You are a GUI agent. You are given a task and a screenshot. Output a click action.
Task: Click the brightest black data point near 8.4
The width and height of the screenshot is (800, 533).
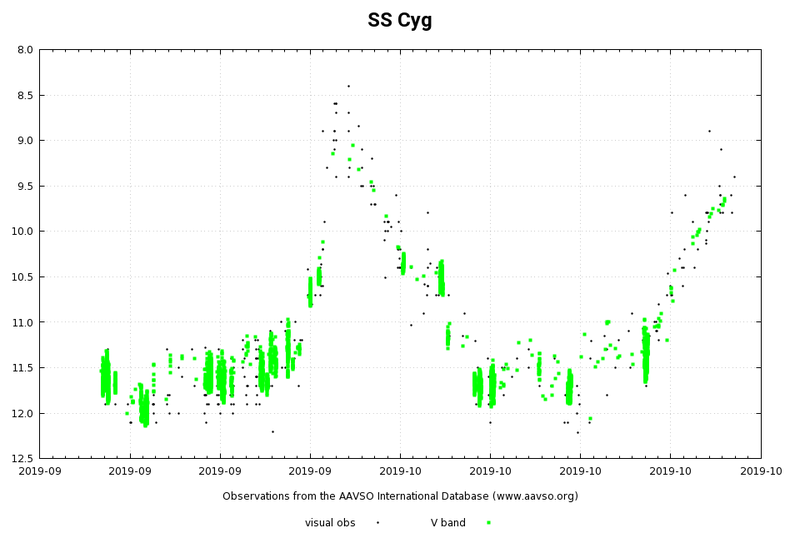(x=348, y=86)
